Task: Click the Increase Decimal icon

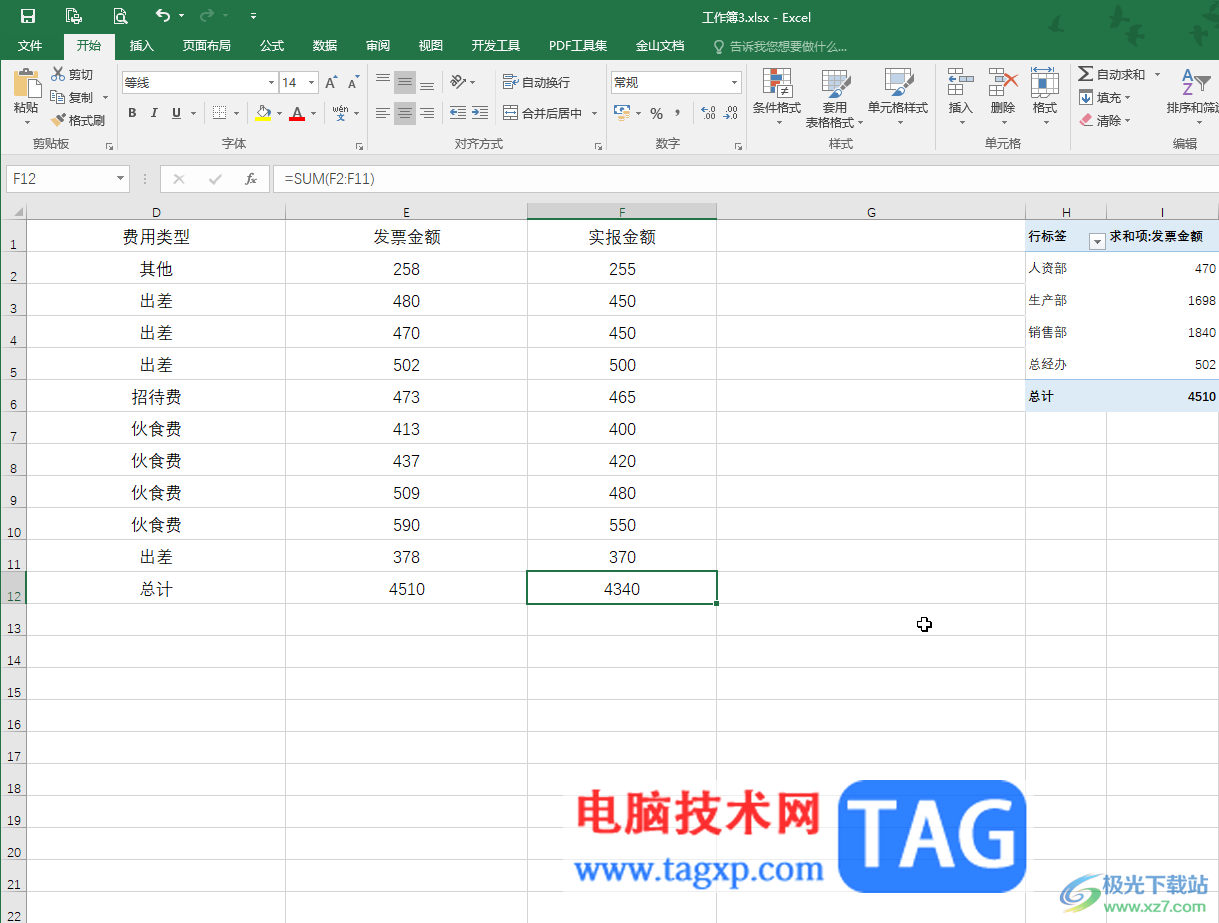Action: tap(709, 113)
